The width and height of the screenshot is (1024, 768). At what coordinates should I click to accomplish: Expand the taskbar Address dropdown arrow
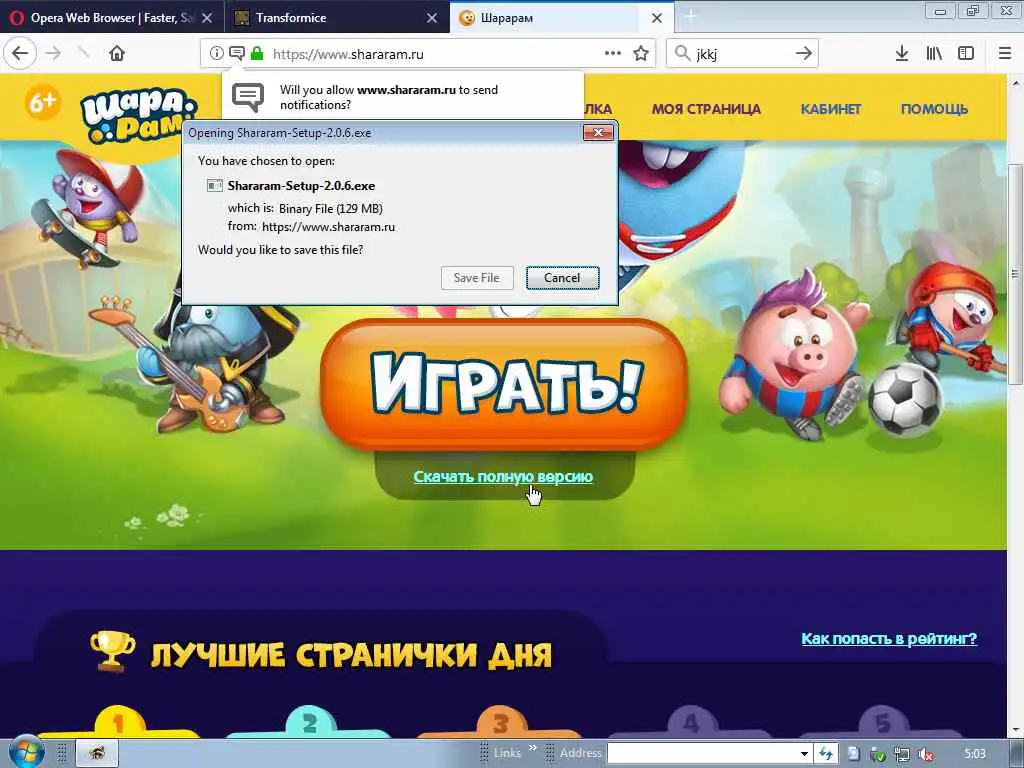pos(805,754)
